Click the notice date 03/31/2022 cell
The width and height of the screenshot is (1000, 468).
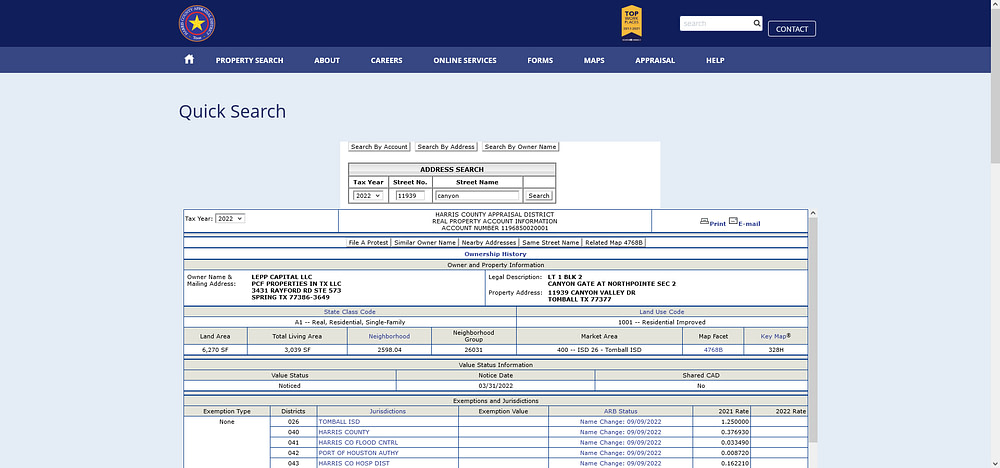pyautogui.click(x=496, y=386)
